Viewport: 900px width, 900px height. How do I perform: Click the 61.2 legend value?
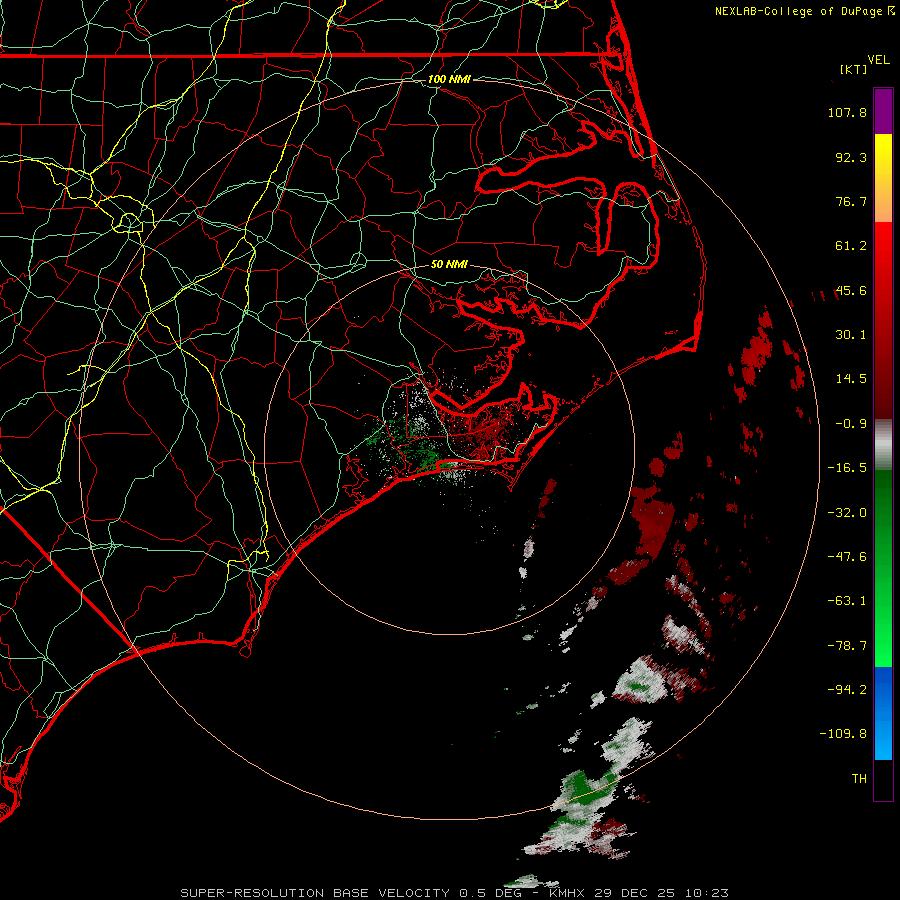pyautogui.click(x=851, y=246)
